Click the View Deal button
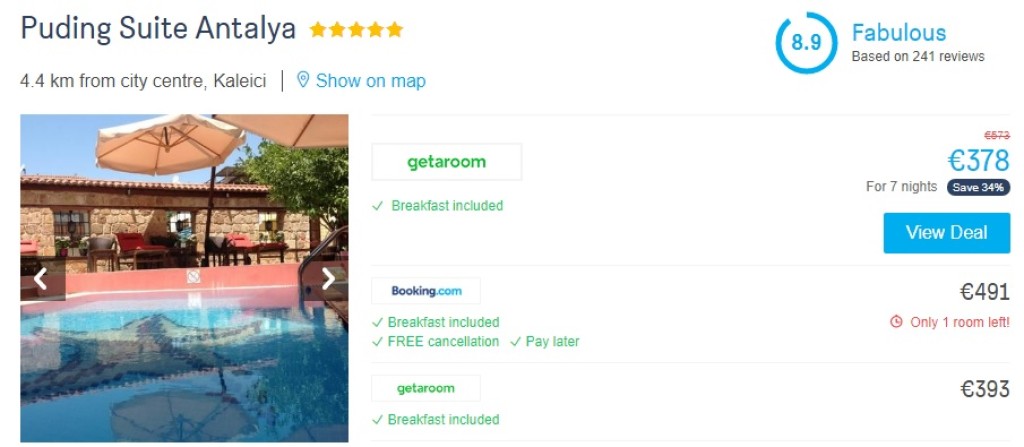The height and width of the screenshot is (447, 1024). 946,233
